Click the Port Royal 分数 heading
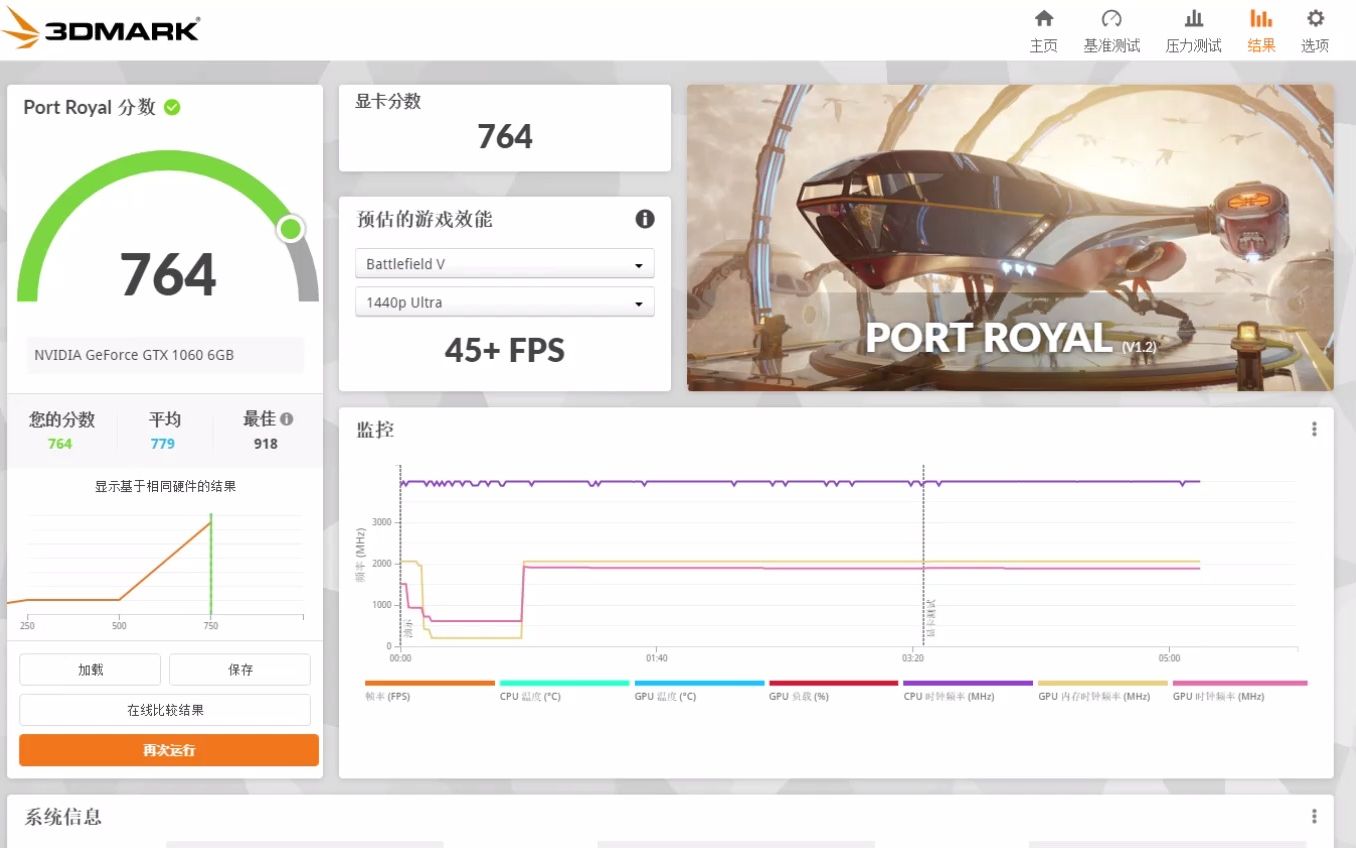Image resolution: width=1356 pixels, height=848 pixels. 90,107
